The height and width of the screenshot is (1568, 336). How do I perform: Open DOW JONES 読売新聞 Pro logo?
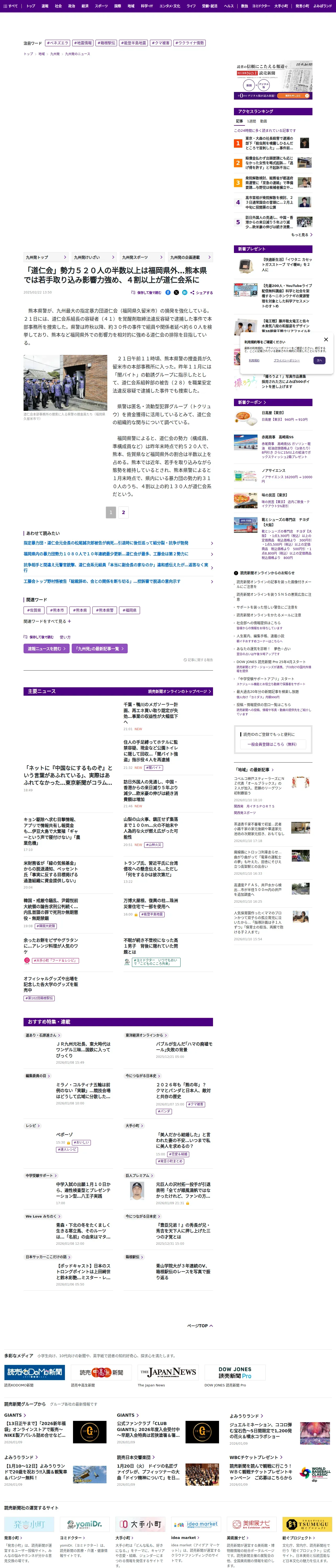point(234,1372)
